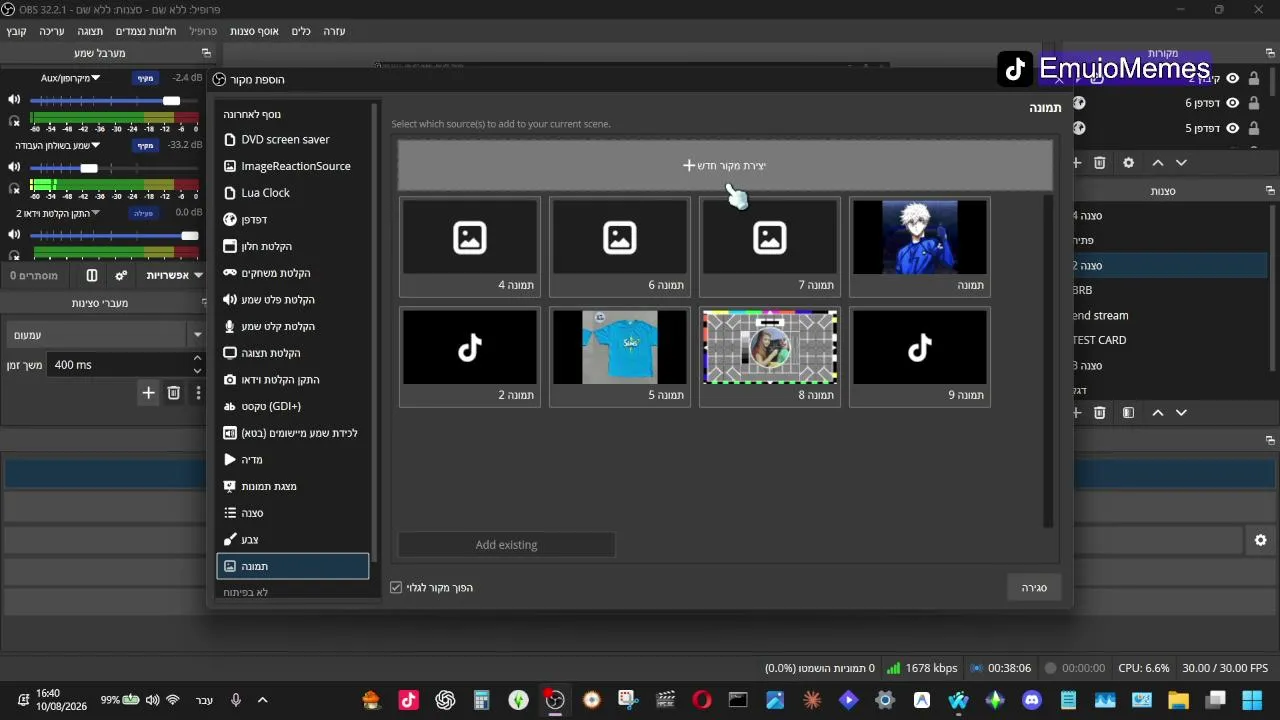Screen dimensions: 1280x720
Task: Open מיקרופון/Aux channel name dropdown
Action: pos(71,78)
